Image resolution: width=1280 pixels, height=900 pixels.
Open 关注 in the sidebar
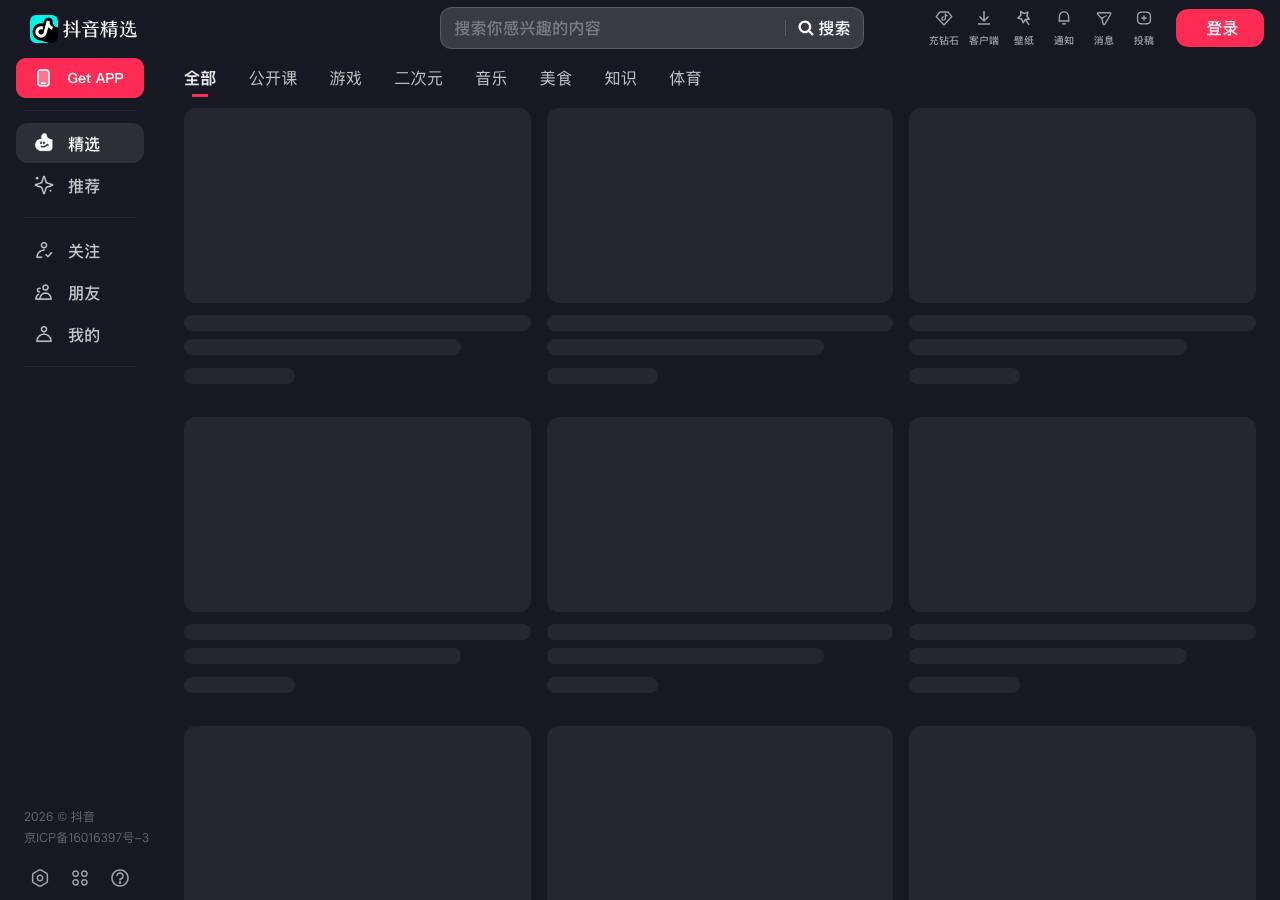[x=80, y=251]
